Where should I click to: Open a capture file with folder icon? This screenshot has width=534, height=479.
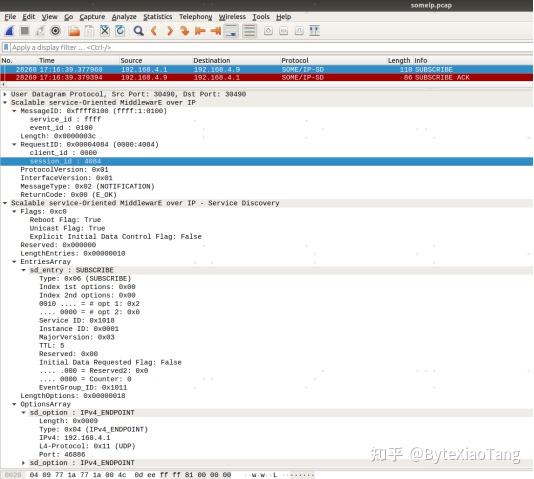(74, 31)
